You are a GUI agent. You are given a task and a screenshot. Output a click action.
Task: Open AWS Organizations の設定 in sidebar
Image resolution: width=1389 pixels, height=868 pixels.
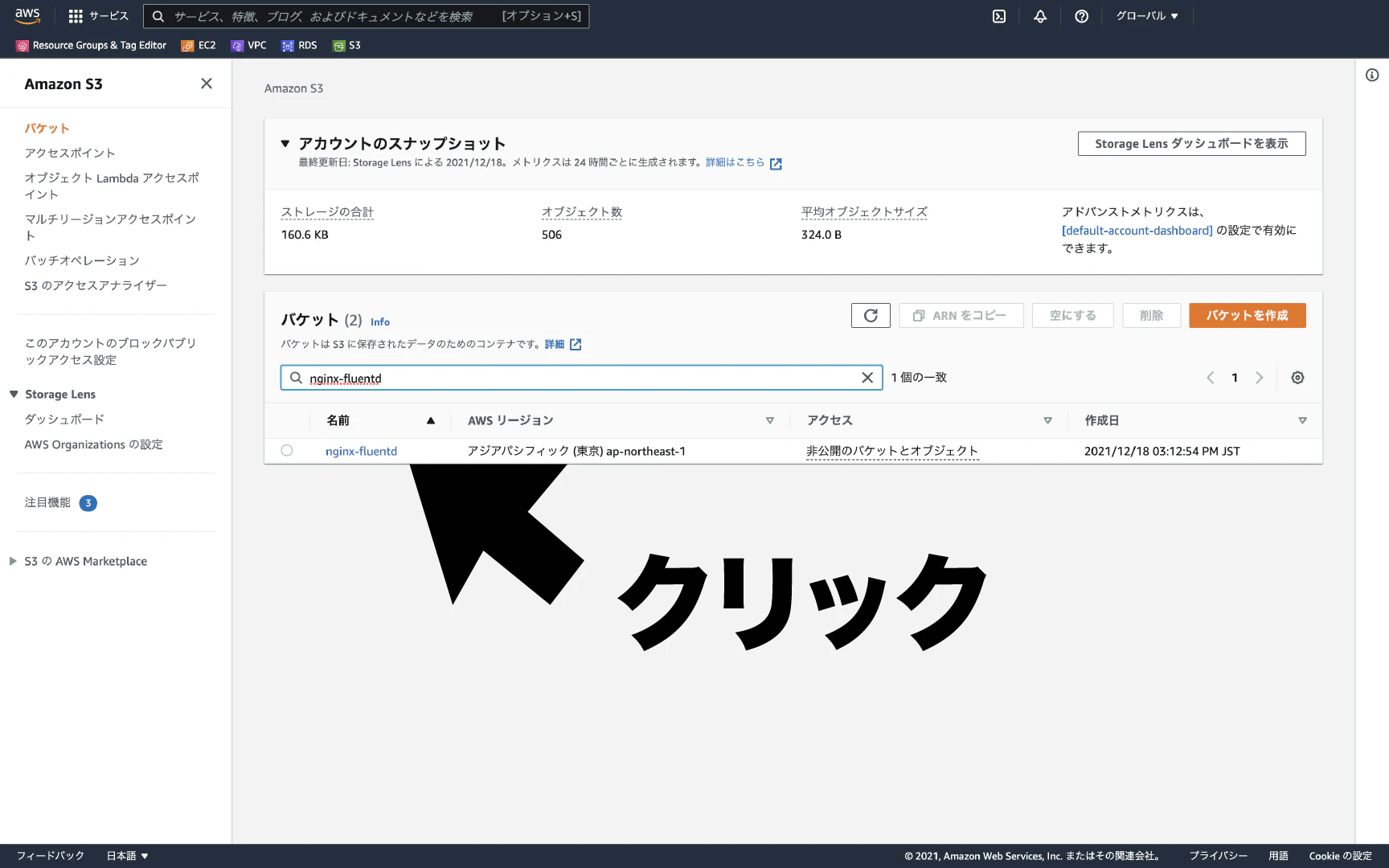coord(94,445)
